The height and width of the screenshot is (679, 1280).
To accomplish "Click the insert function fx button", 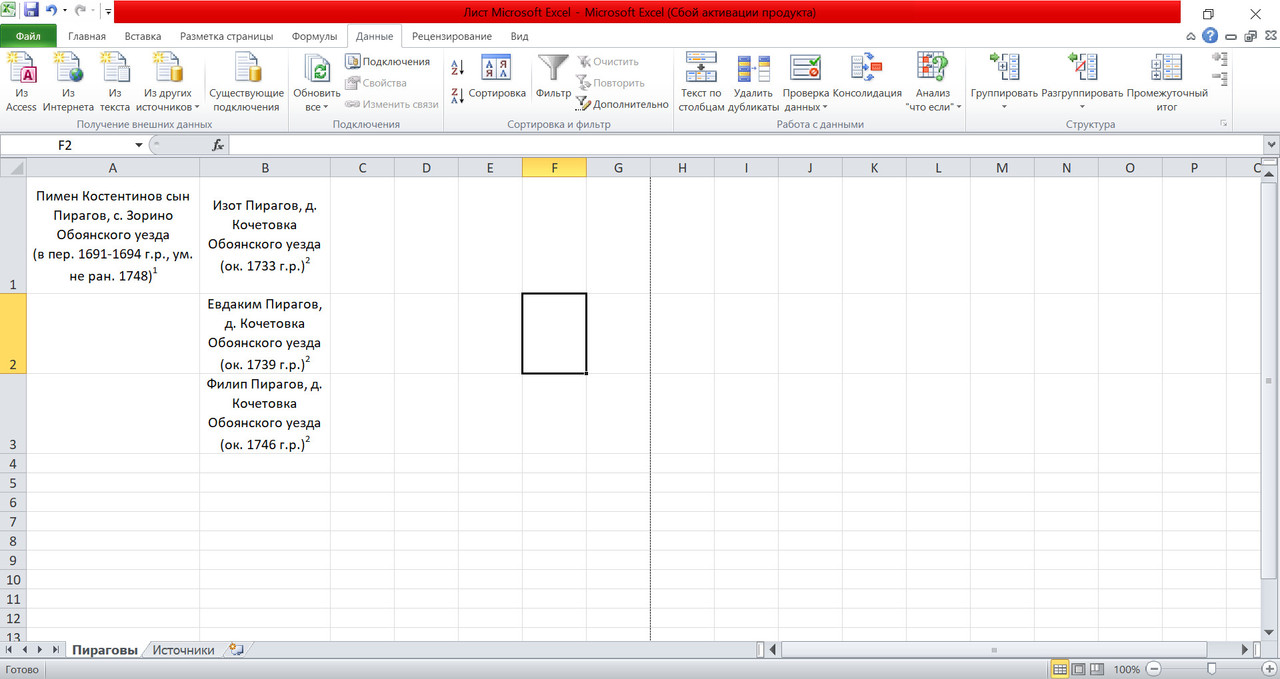I will 218,145.
